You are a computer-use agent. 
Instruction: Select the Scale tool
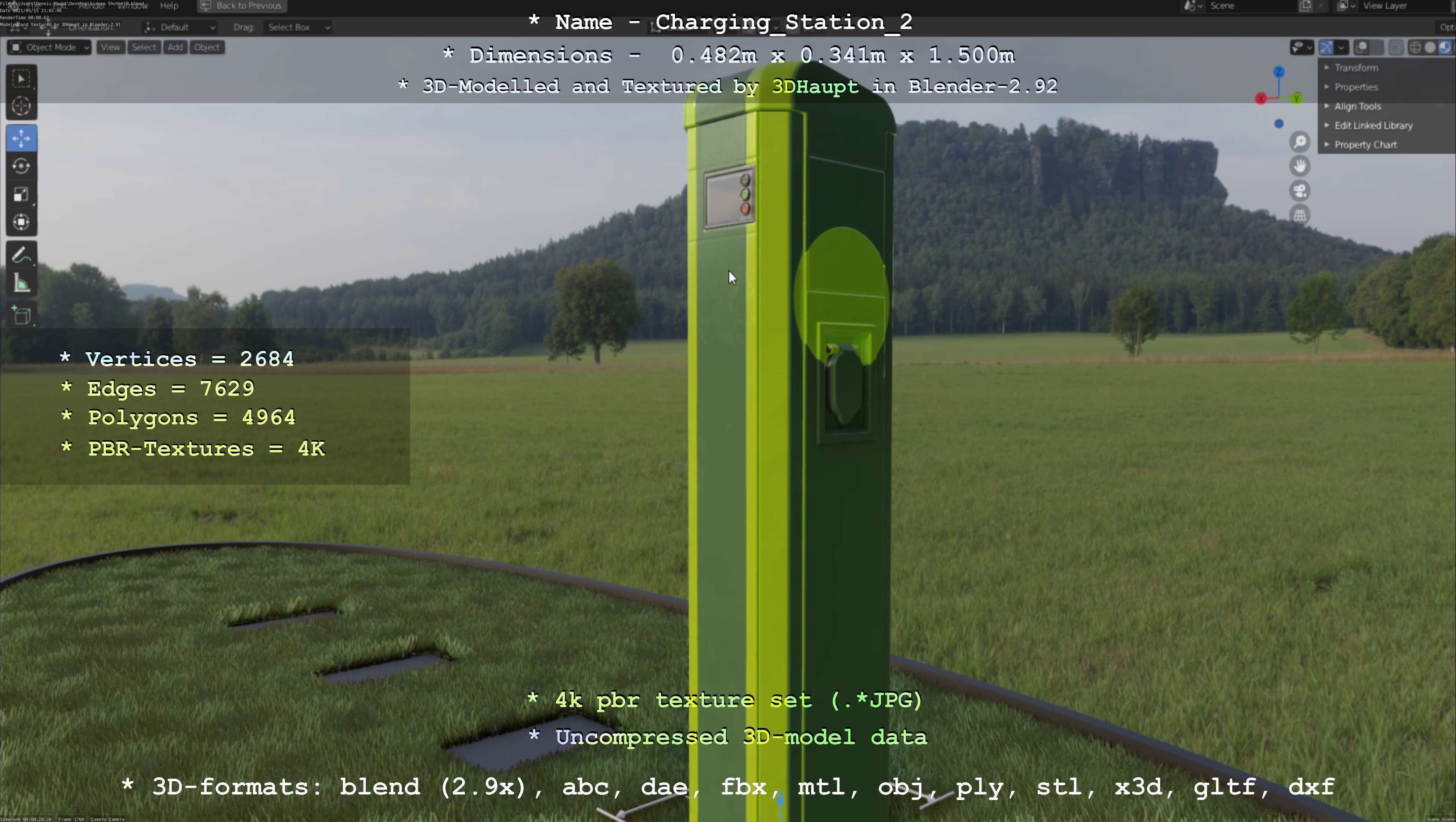pos(21,194)
